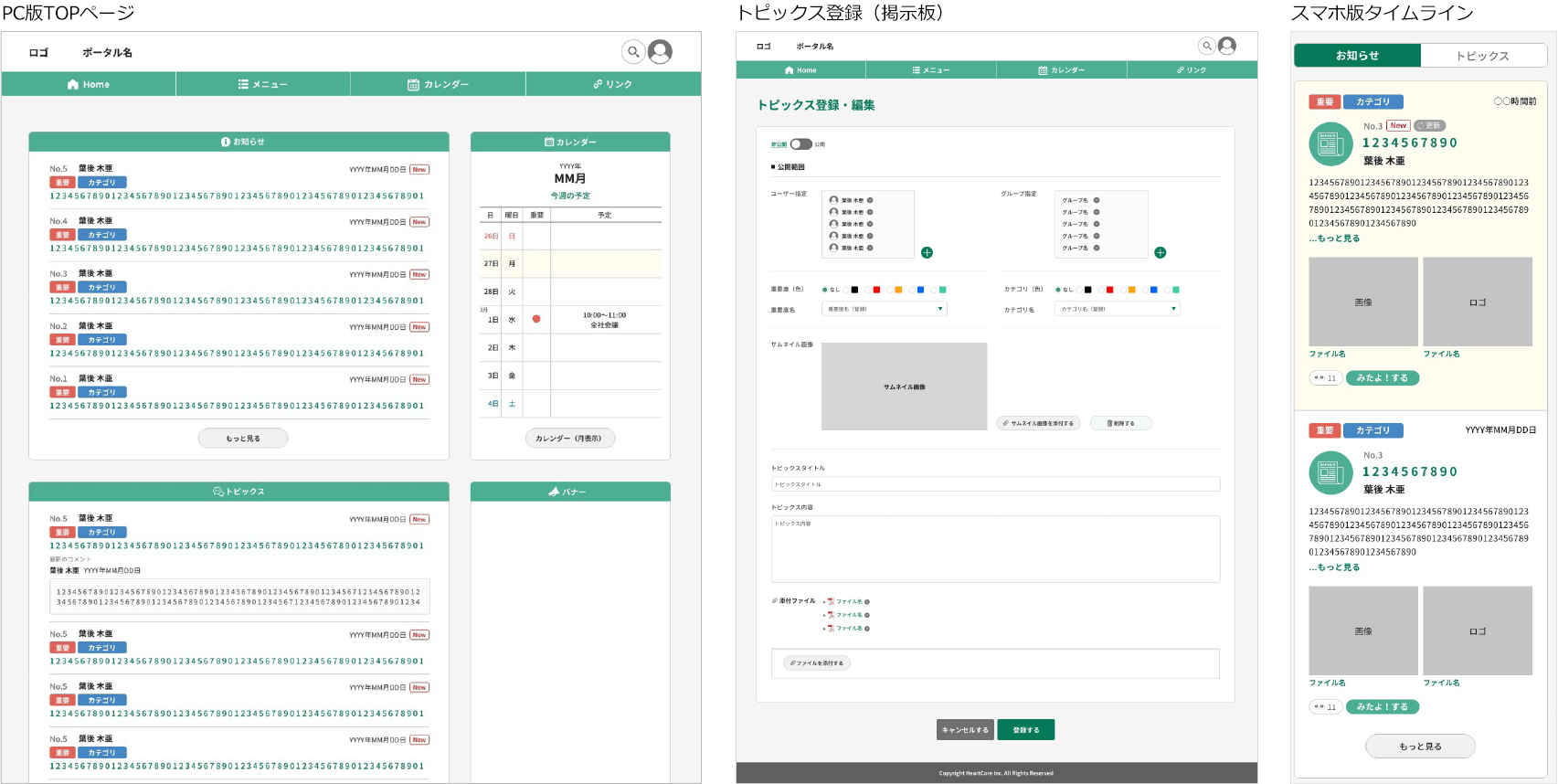The width and height of the screenshot is (1558, 784).
Task: Click the 削除する button beside thumbnail
Action: (x=1121, y=423)
